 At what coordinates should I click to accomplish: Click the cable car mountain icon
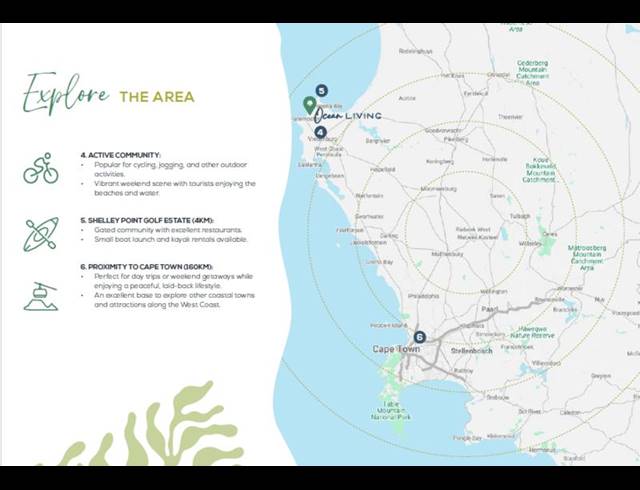(41, 295)
